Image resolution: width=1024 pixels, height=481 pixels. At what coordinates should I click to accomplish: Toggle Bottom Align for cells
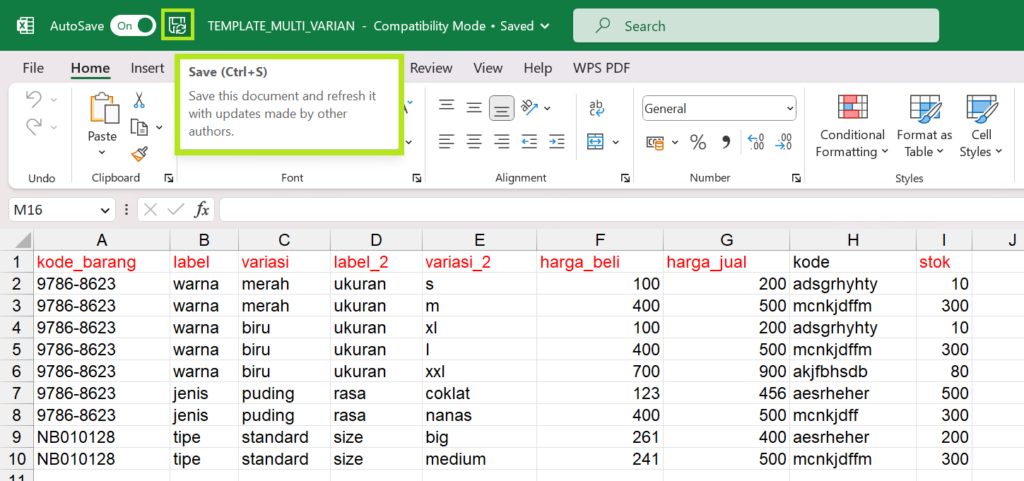point(501,107)
